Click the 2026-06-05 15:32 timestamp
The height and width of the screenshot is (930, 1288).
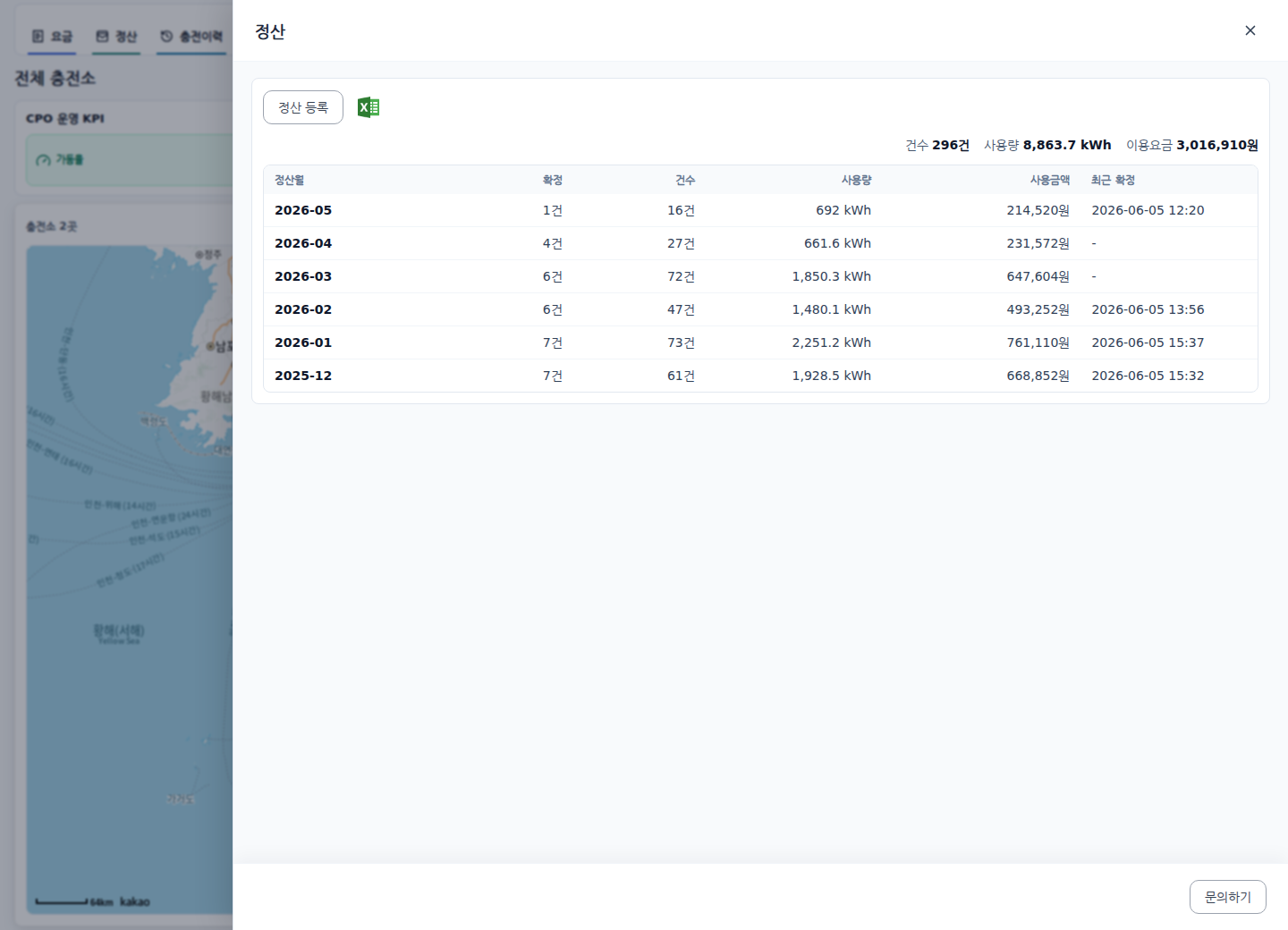tap(1148, 376)
